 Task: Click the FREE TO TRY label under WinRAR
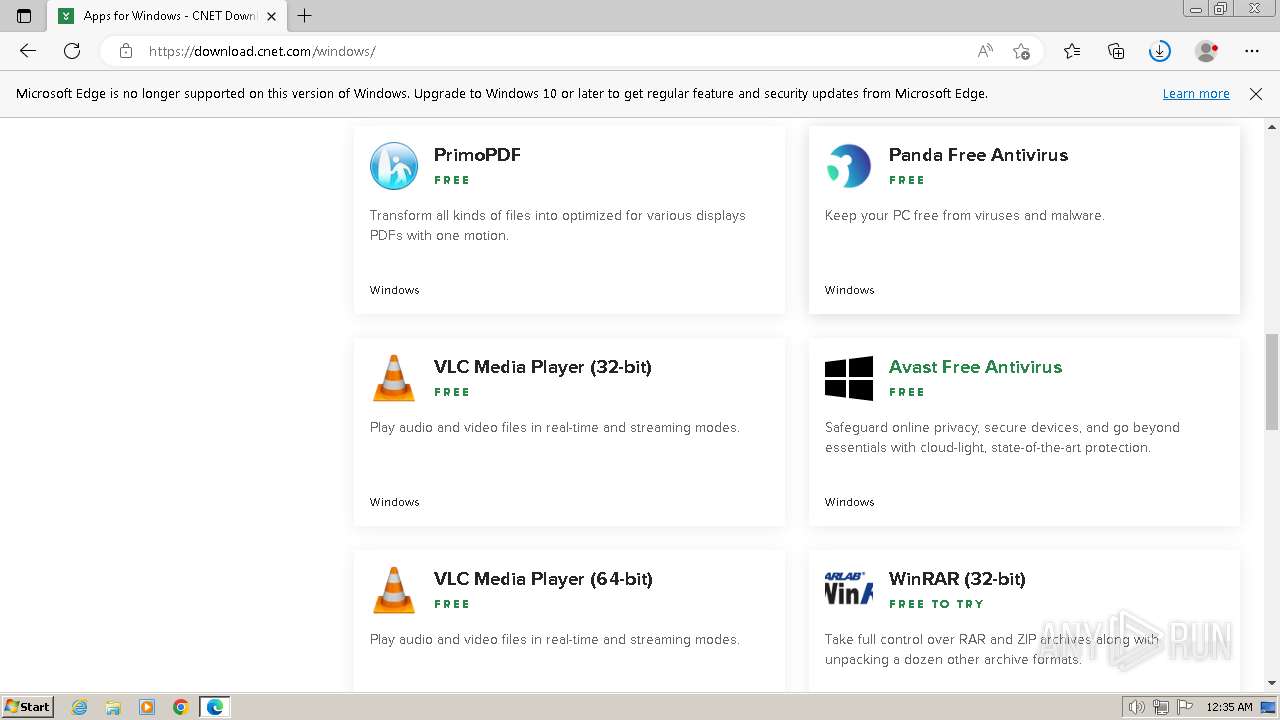[x=936, y=604]
